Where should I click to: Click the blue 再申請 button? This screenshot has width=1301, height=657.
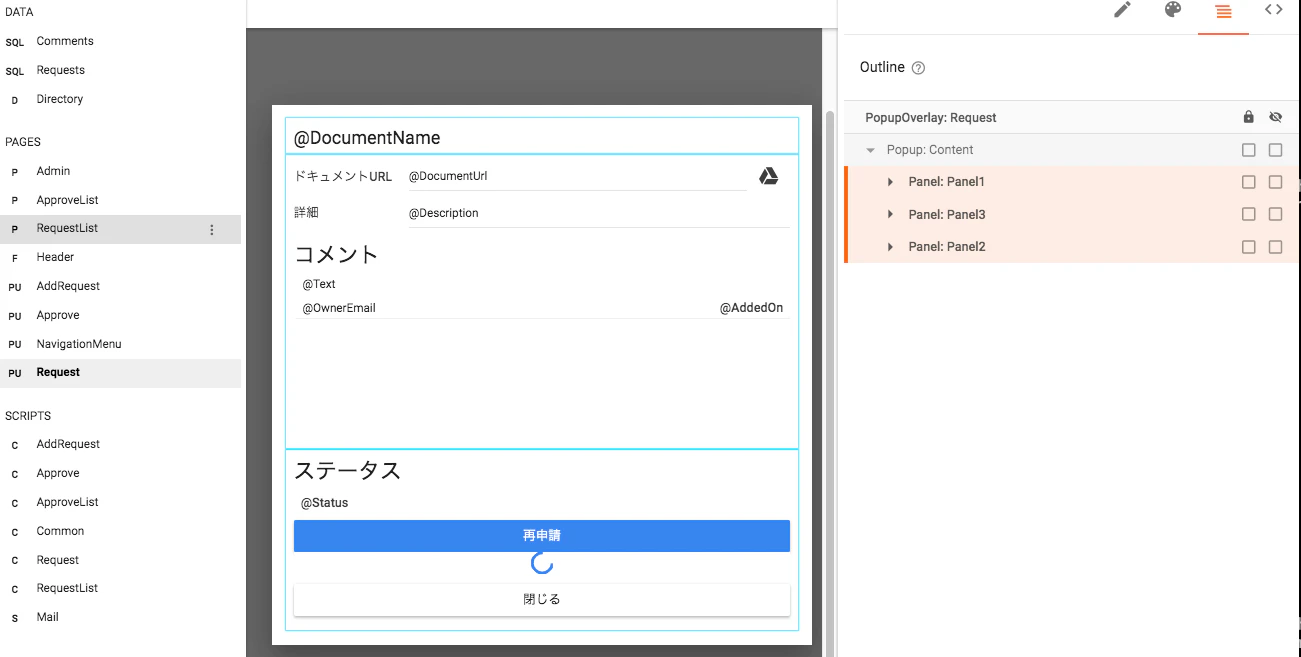[542, 536]
